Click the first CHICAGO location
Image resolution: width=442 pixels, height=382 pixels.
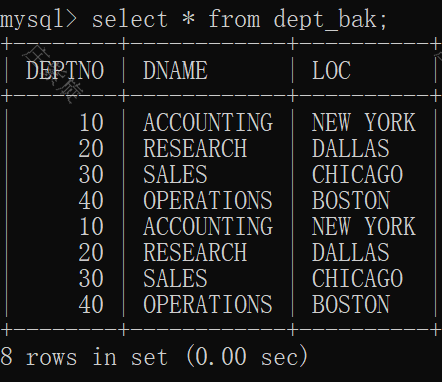[357, 174]
